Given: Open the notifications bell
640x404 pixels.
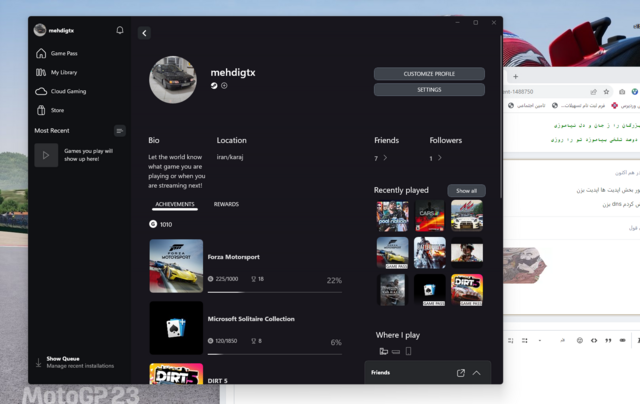Looking at the screenshot, I should pos(120,30).
